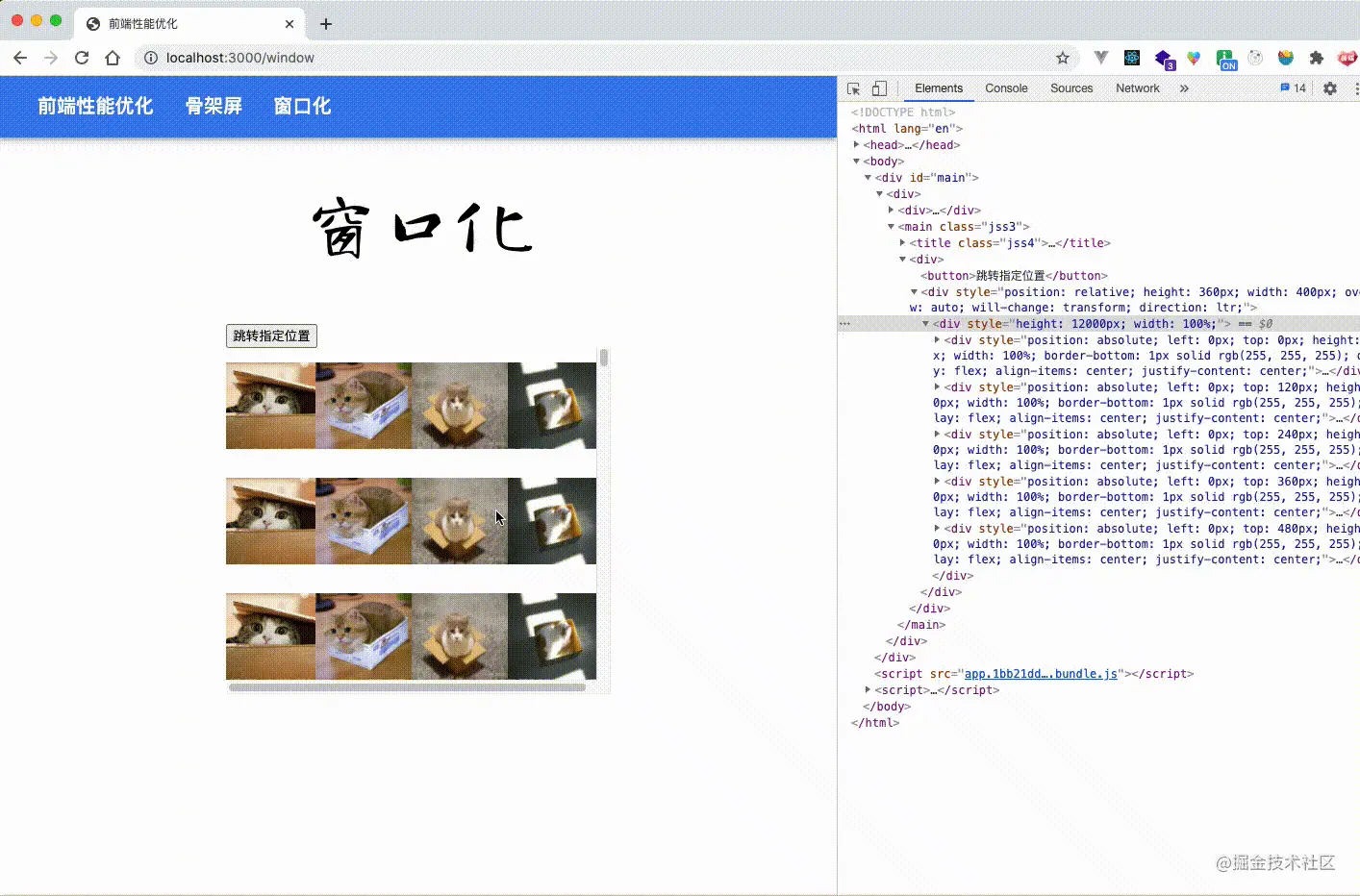Show more DevTools tabs chevron
Screen dimensions: 1360x896
tap(1184, 88)
